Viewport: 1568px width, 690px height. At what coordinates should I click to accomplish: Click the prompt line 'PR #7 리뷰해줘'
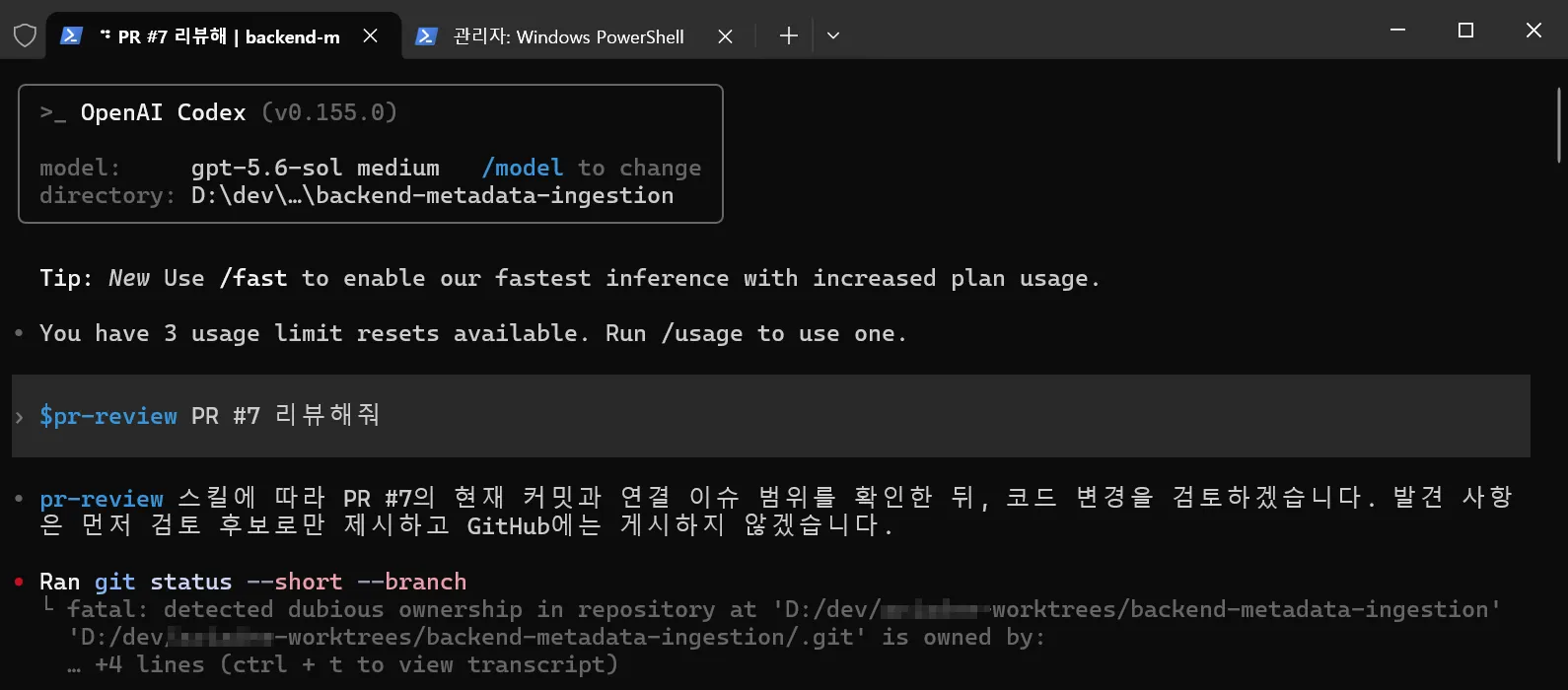pyautogui.click(x=286, y=416)
